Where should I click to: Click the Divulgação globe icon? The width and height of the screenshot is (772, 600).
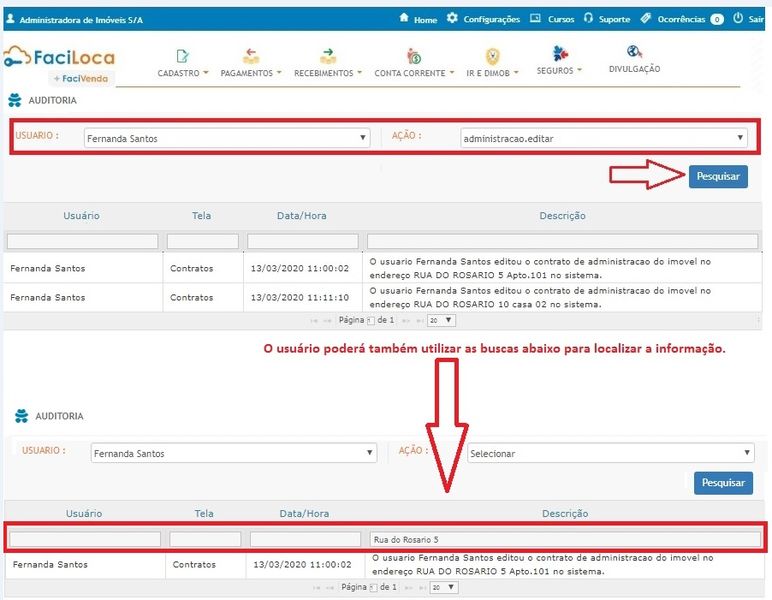pos(634,52)
